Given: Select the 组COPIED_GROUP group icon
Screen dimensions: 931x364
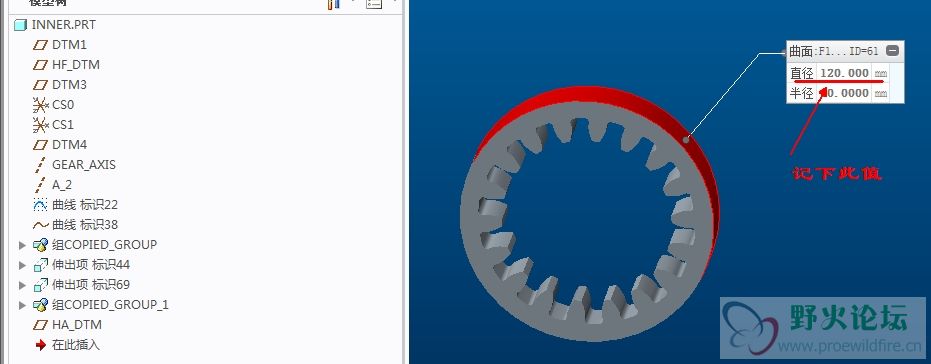Looking at the screenshot, I should [40, 245].
